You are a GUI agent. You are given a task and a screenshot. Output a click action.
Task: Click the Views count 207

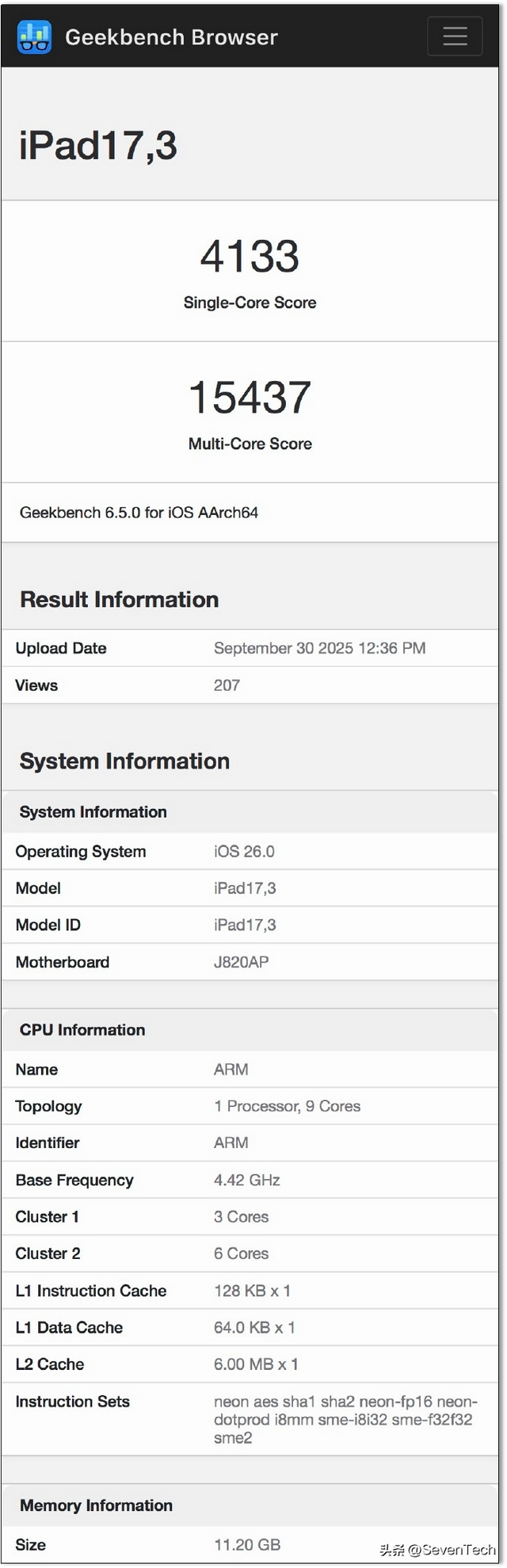[x=227, y=685]
